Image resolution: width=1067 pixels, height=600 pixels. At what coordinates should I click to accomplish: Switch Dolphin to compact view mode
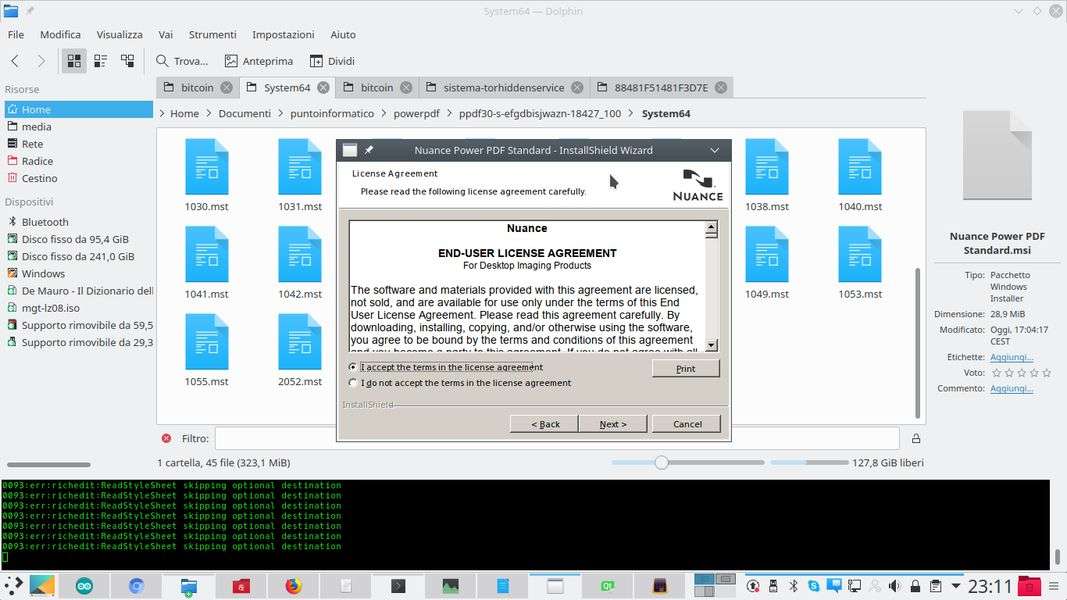(x=101, y=61)
